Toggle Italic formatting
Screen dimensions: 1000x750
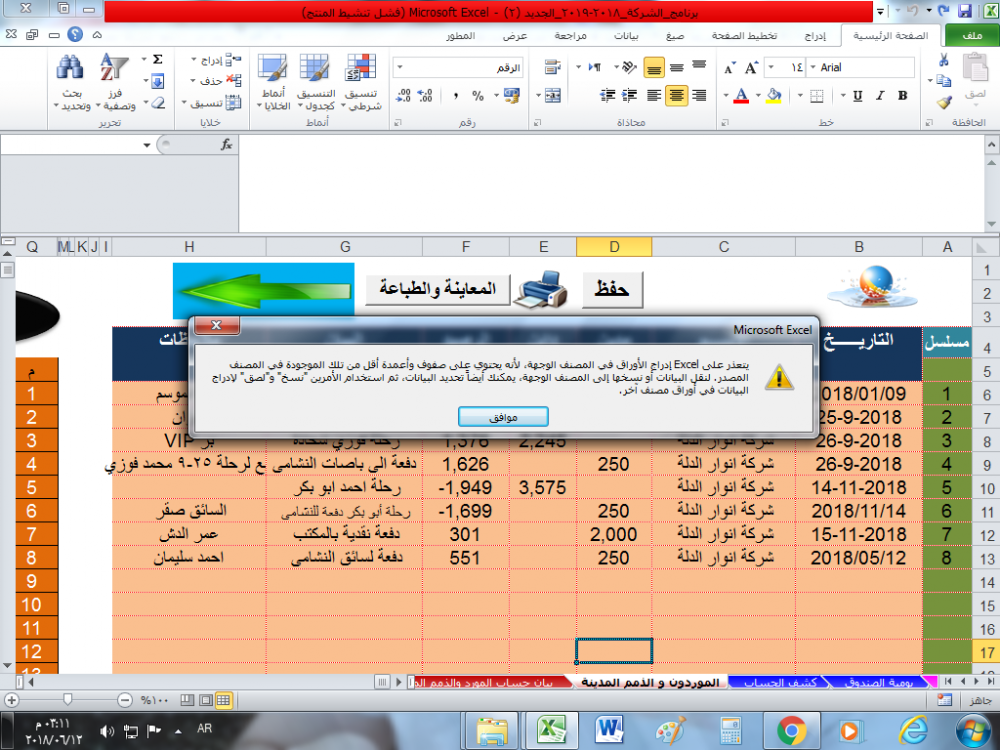point(880,96)
